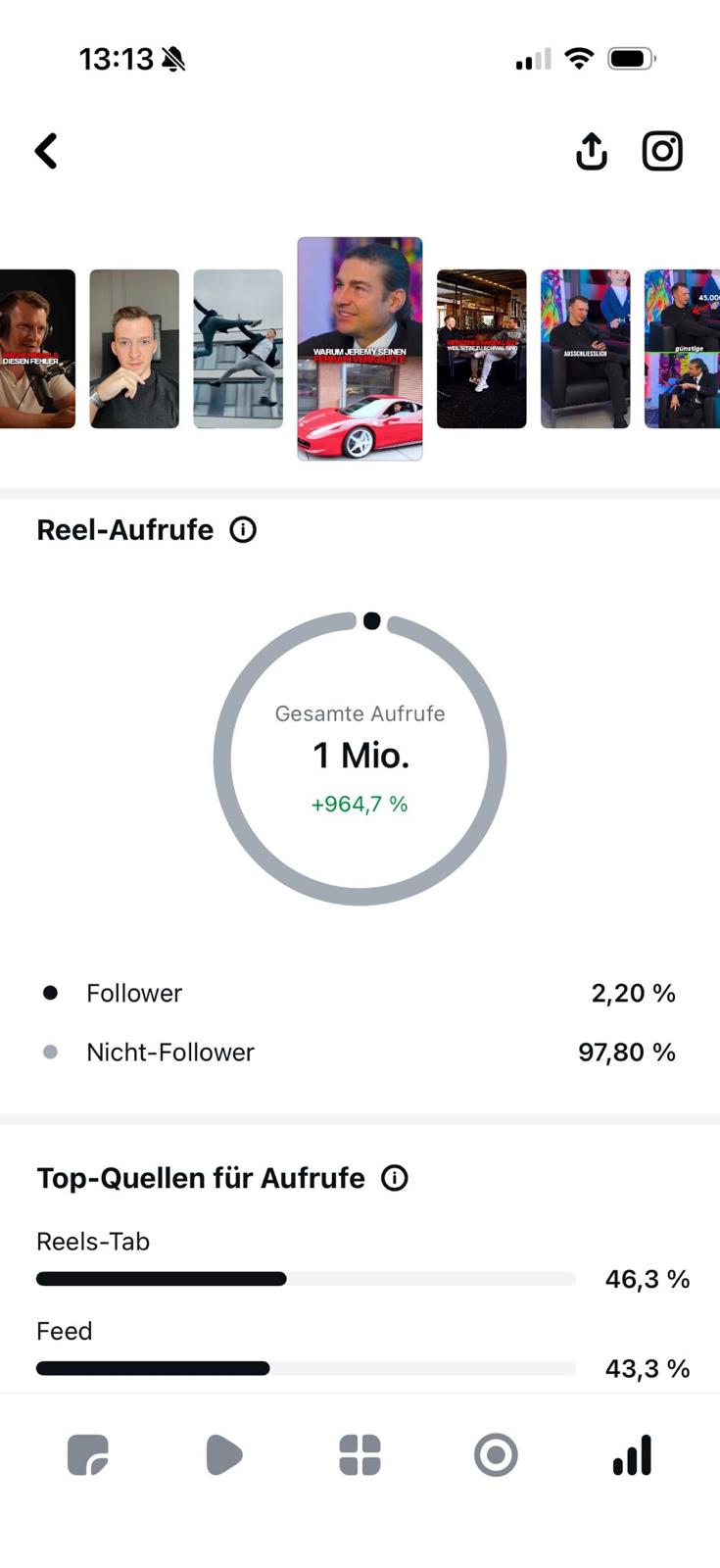Tap the Gesamte Aufrufe donut chart
This screenshot has height=1568, width=720.
360,759
